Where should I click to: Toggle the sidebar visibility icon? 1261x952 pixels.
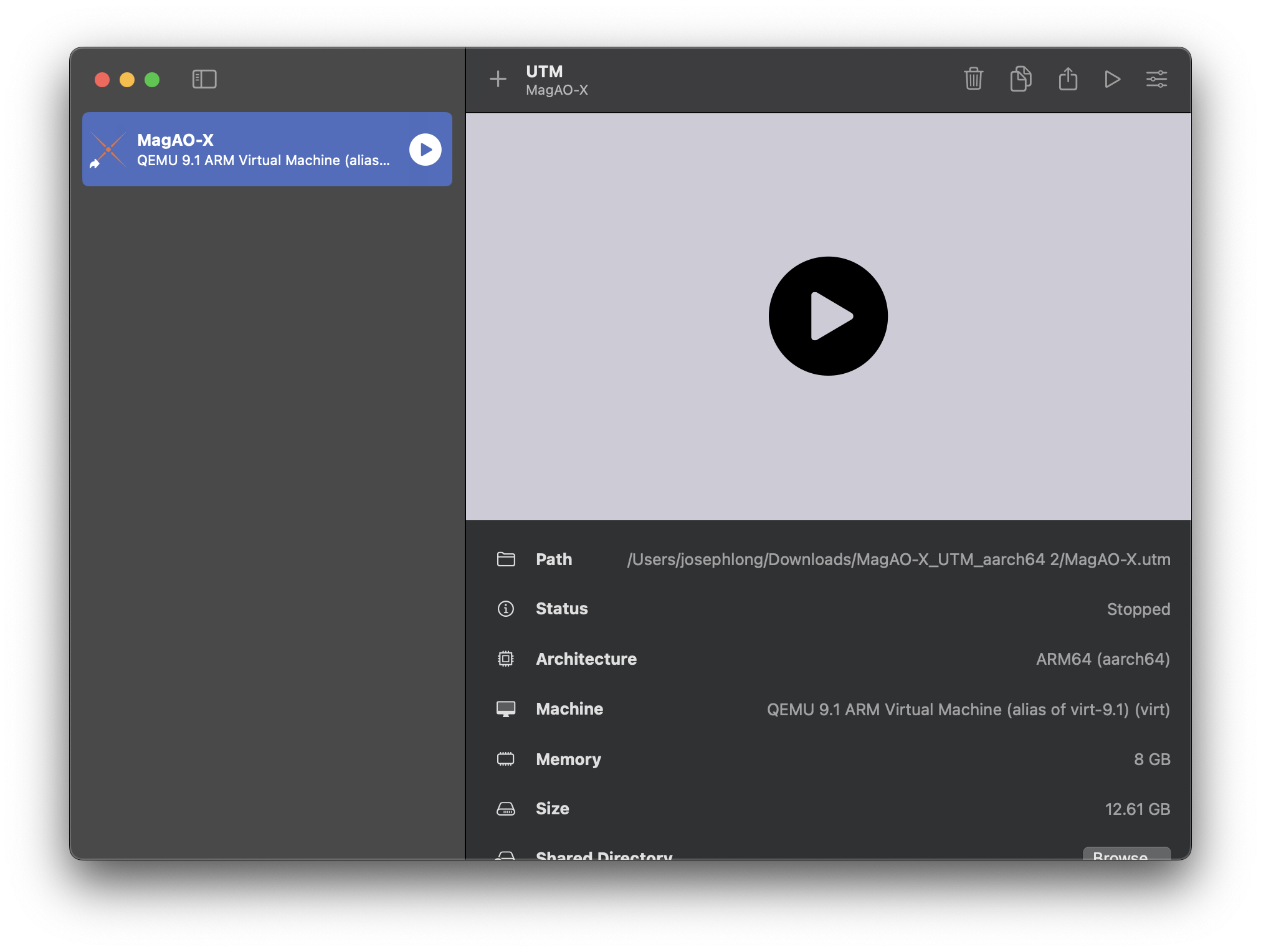204,79
